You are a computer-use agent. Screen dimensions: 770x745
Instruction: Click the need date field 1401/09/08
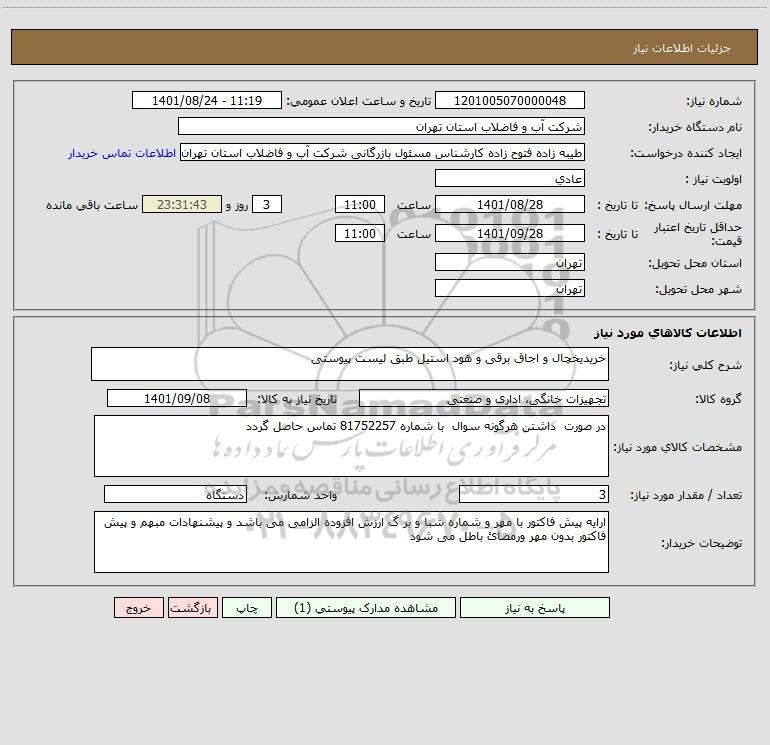[x=177, y=398]
